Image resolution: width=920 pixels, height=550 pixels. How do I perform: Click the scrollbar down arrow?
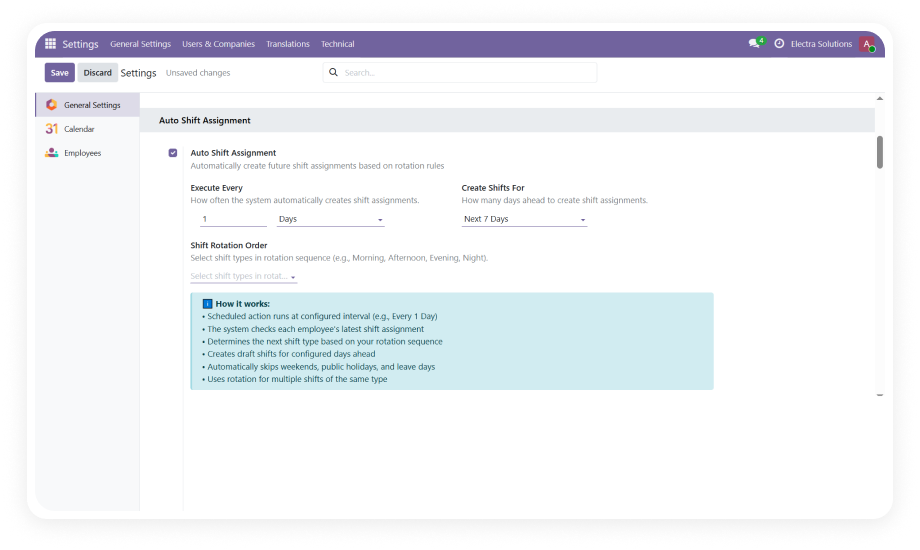point(880,395)
